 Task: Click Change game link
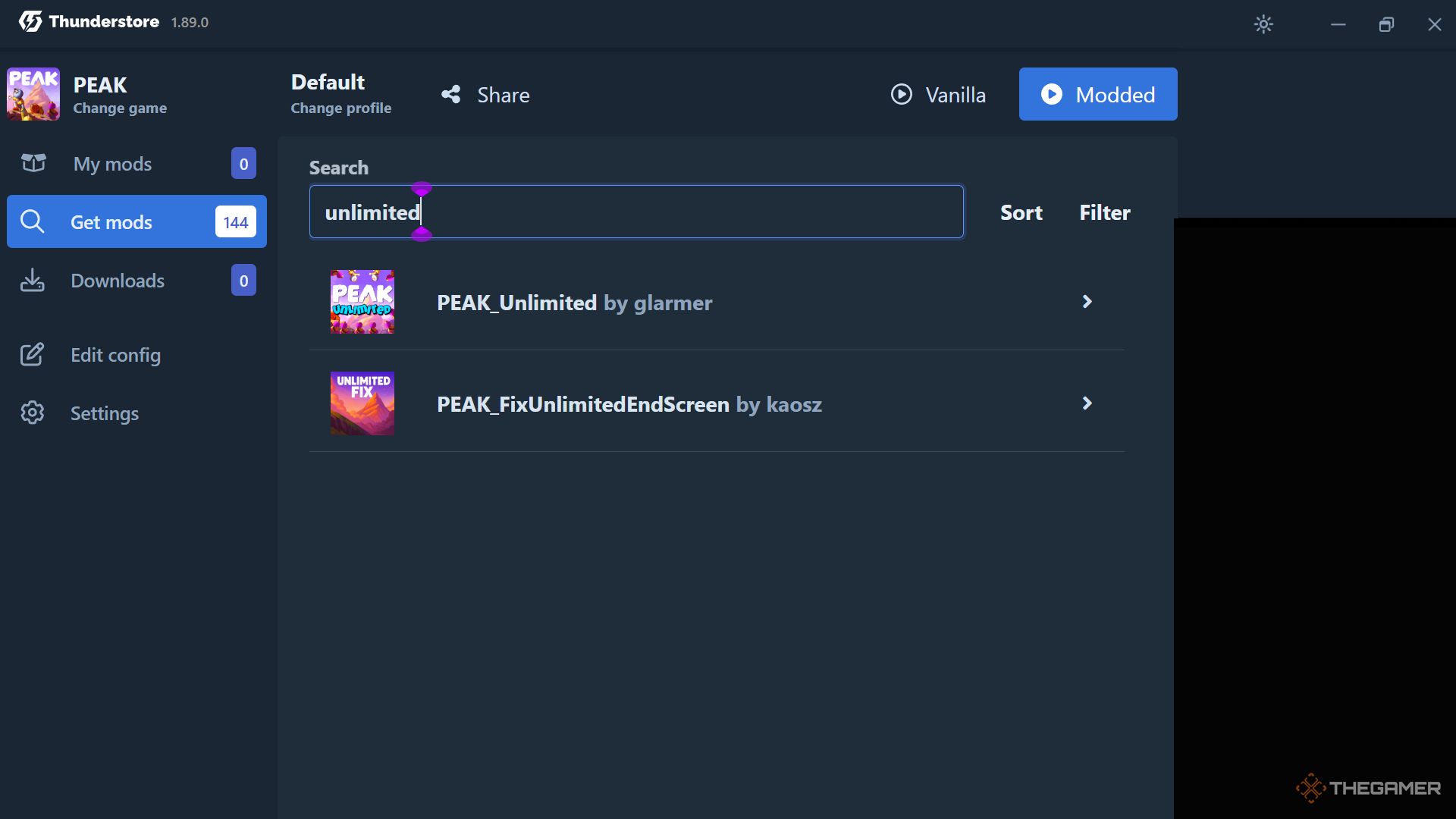coord(120,108)
